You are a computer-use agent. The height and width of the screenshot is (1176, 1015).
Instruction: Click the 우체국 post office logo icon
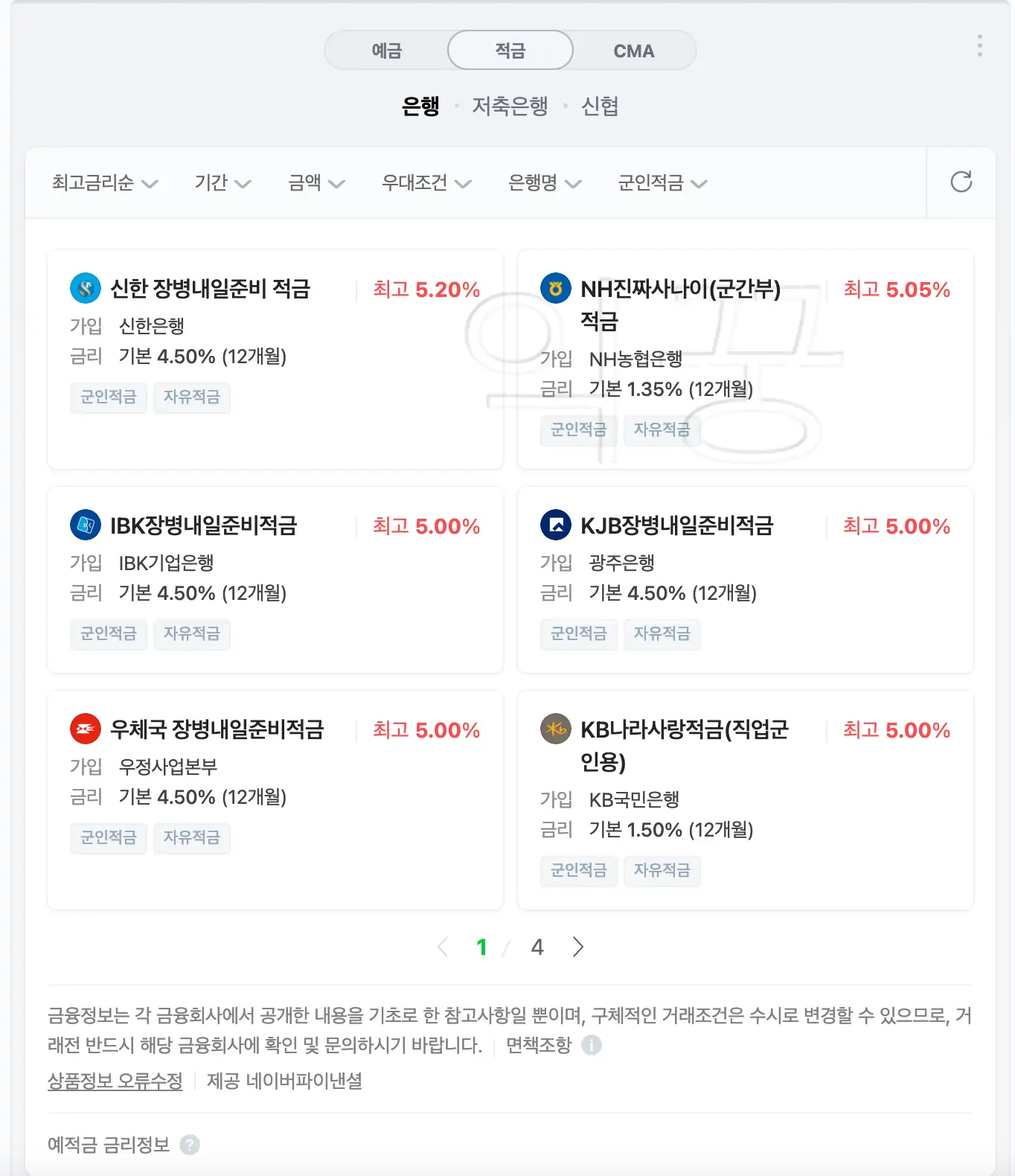point(84,729)
